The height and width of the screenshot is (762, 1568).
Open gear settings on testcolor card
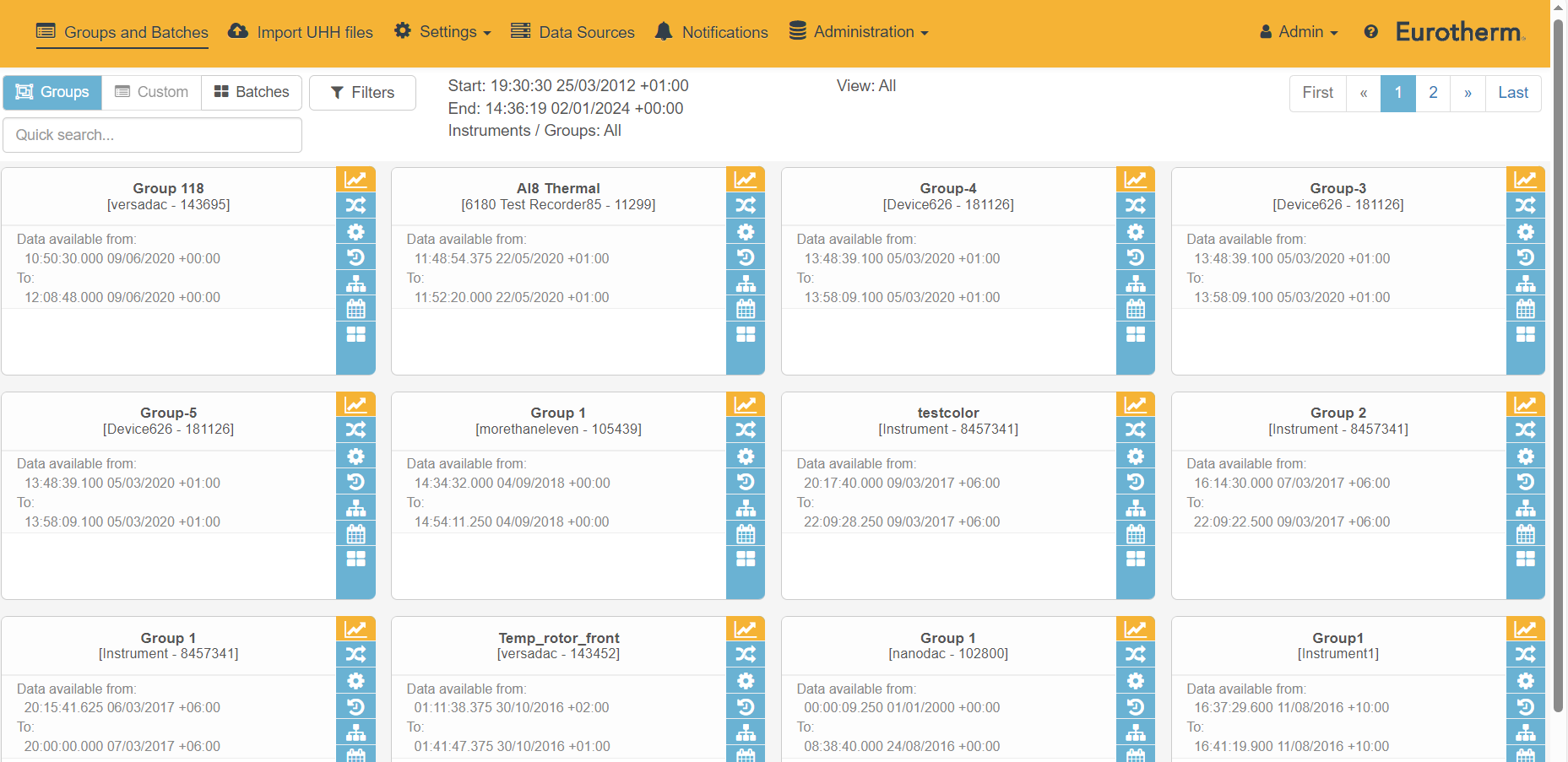1136,456
